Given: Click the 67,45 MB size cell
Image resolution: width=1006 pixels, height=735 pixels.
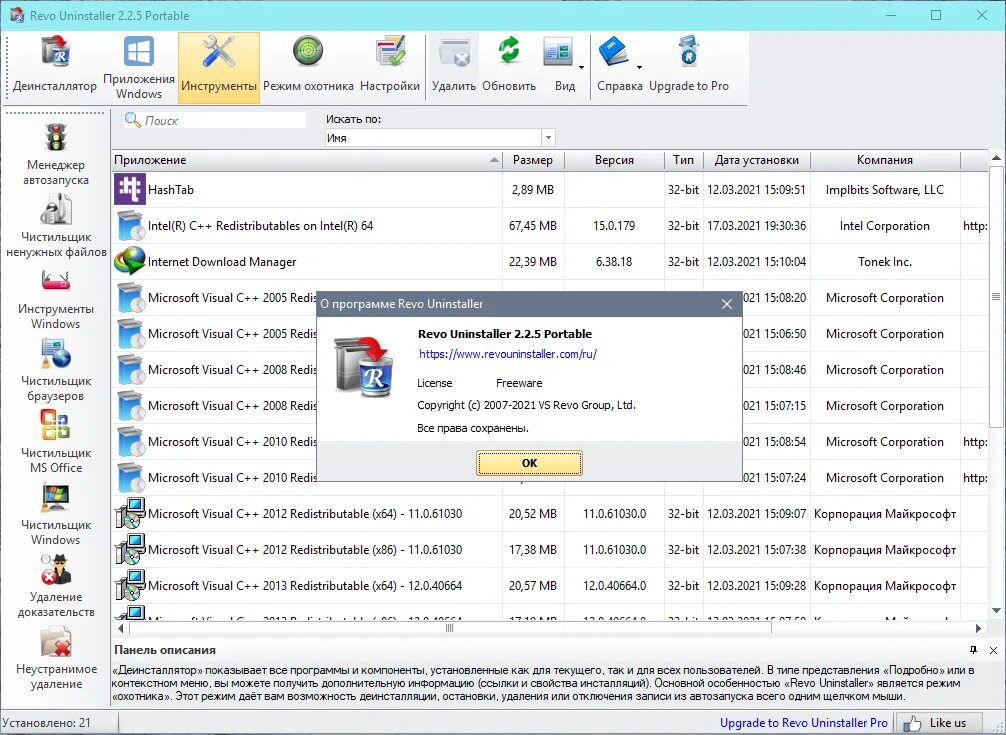Looking at the screenshot, I should (533, 226).
